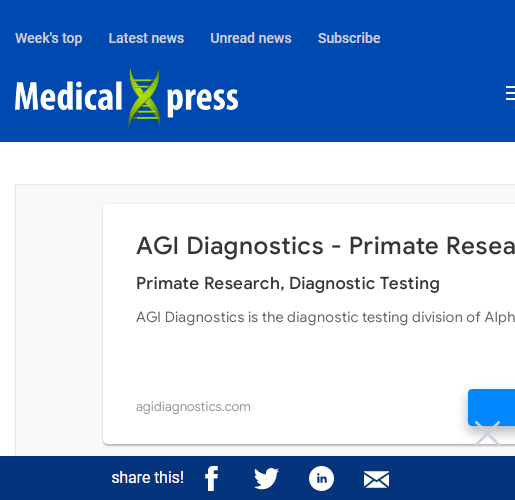Open the AGI Diagnostics ad headline

325,246
